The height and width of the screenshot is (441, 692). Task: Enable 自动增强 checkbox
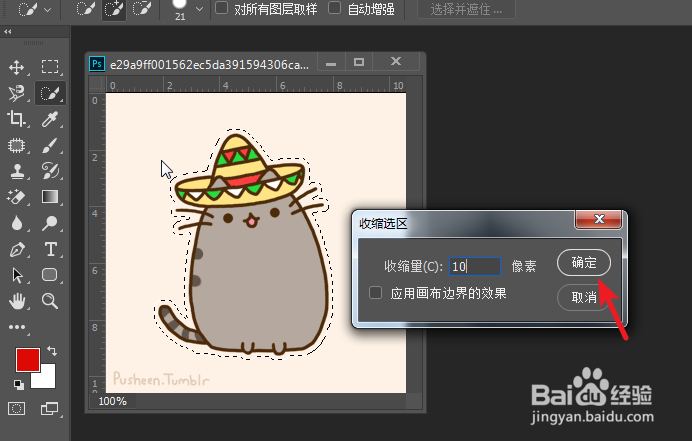click(x=335, y=8)
